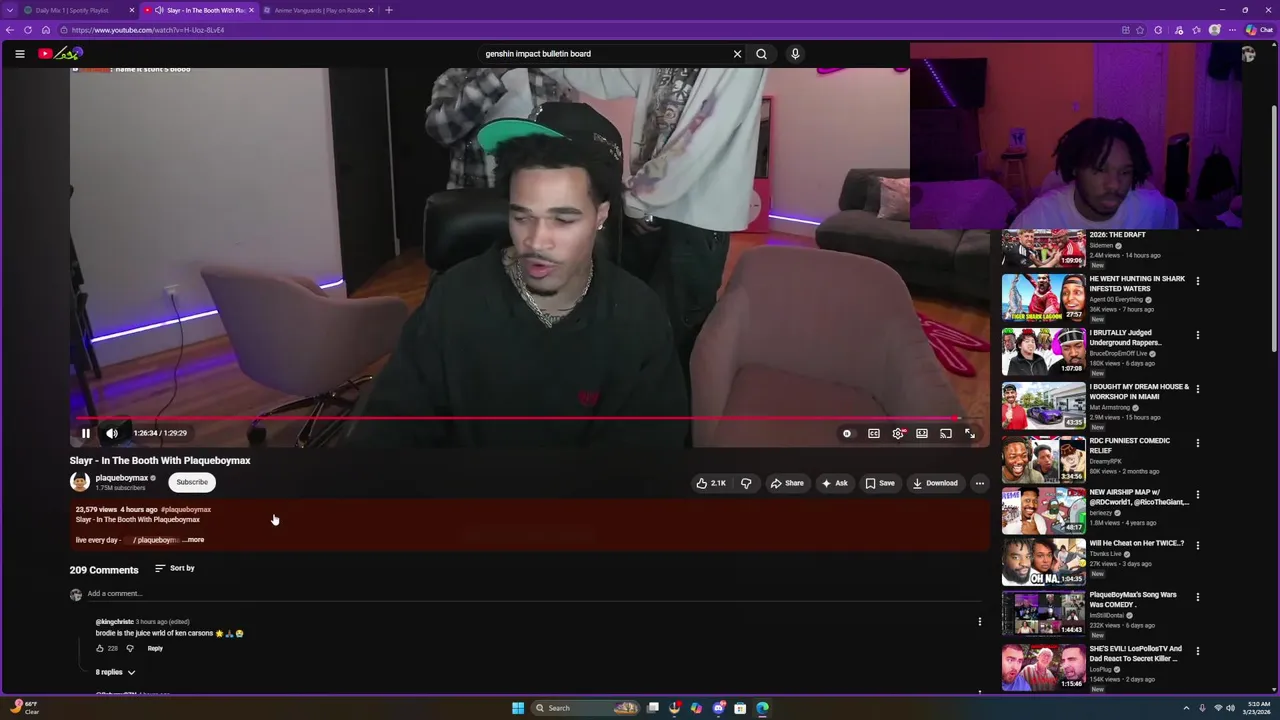The height and width of the screenshot is (720, 1280).
Task: Open plaqueboymax channel name link
Action: (x=121, y=478)
